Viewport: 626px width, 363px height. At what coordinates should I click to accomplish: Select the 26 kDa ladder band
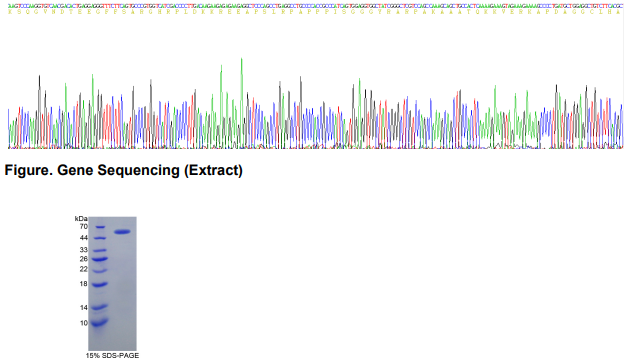click(99, 259)
